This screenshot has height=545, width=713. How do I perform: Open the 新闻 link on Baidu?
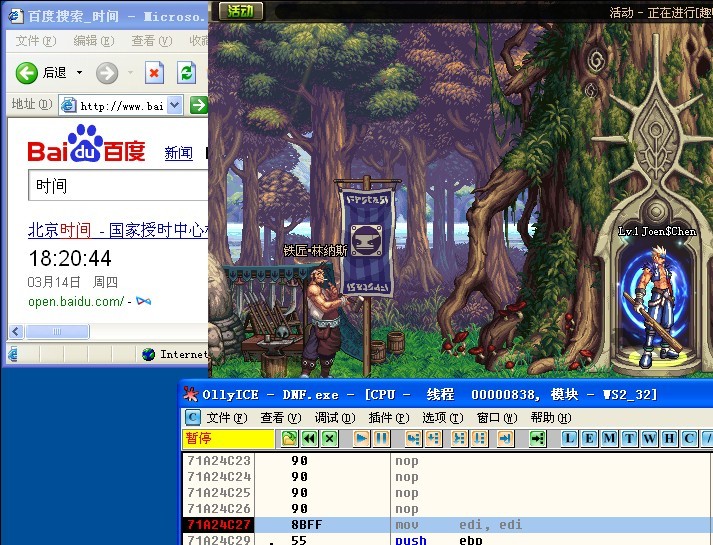179,153
